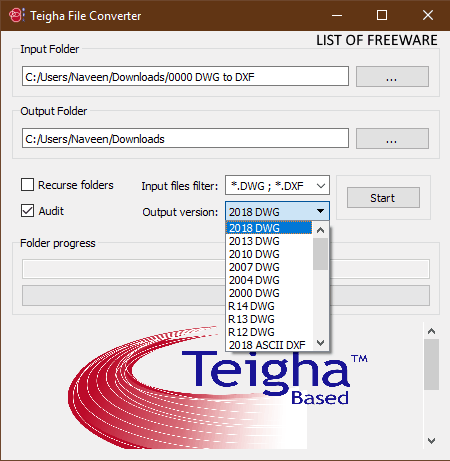Select 2018 ASCII DXF output version
Viewport: 450px width, 461px height.
(269, 345)
